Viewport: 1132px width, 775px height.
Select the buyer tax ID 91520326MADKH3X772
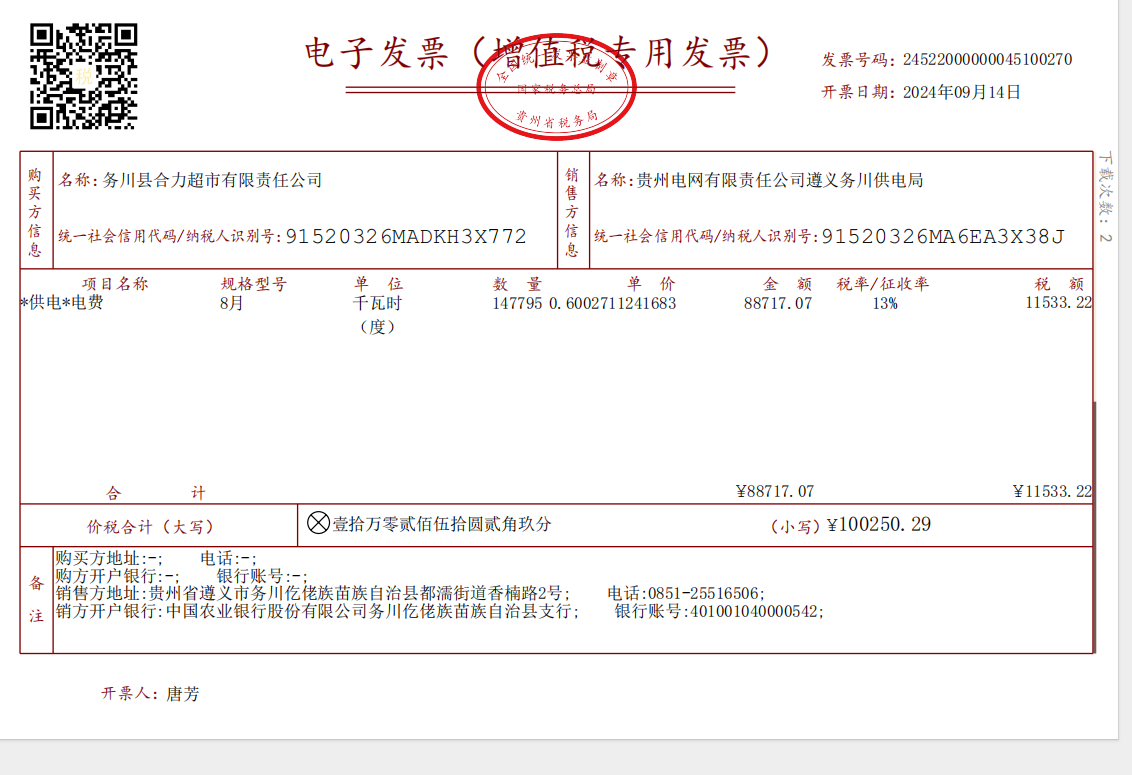tap(406, 237)
